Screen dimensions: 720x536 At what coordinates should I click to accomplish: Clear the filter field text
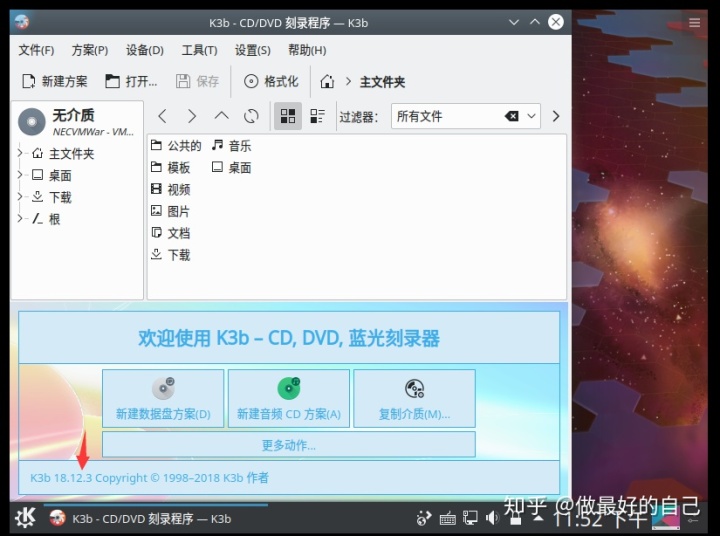512,116
